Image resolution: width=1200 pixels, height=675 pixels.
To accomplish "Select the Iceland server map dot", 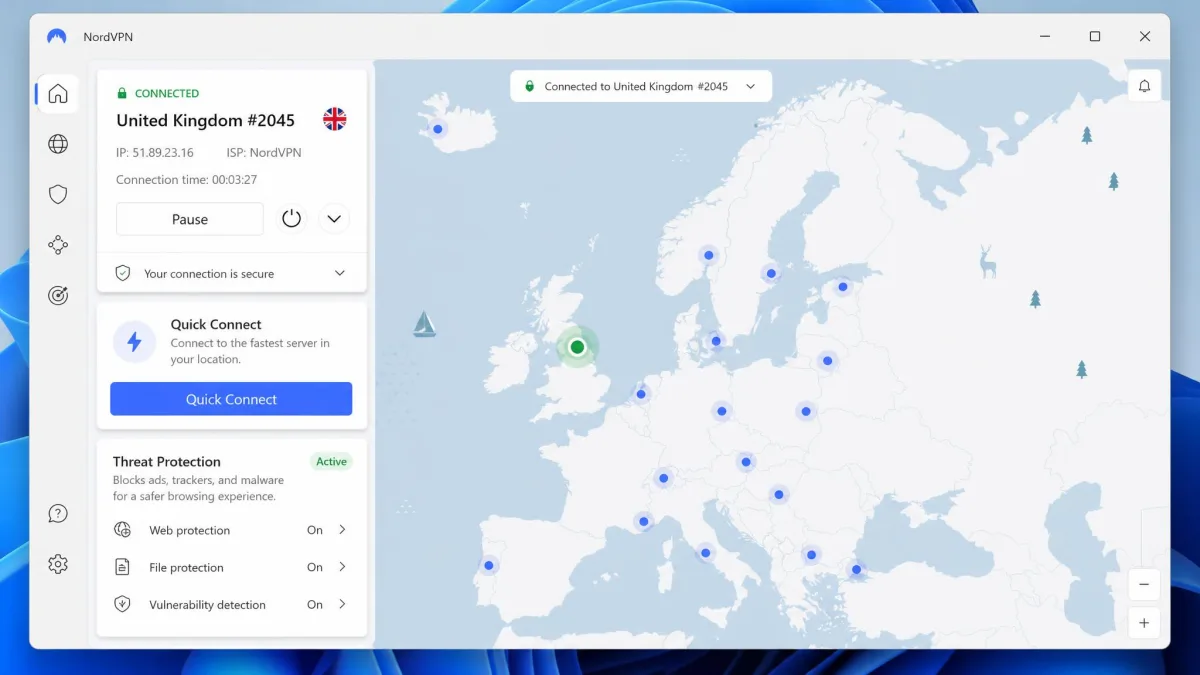I will coord(437,128).
